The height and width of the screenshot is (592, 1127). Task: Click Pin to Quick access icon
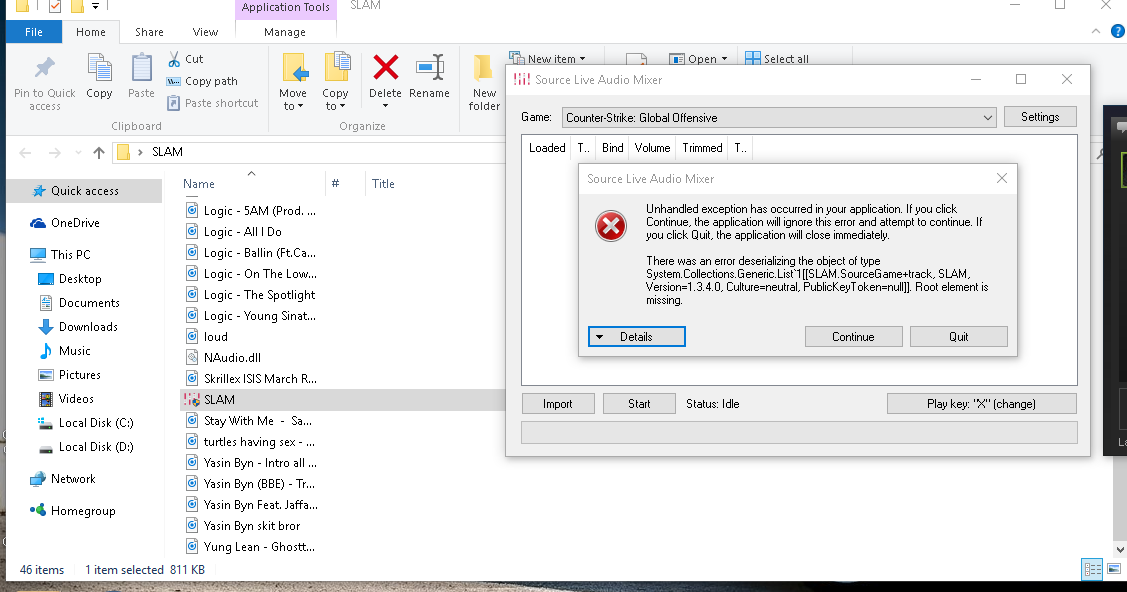[45, 68]
